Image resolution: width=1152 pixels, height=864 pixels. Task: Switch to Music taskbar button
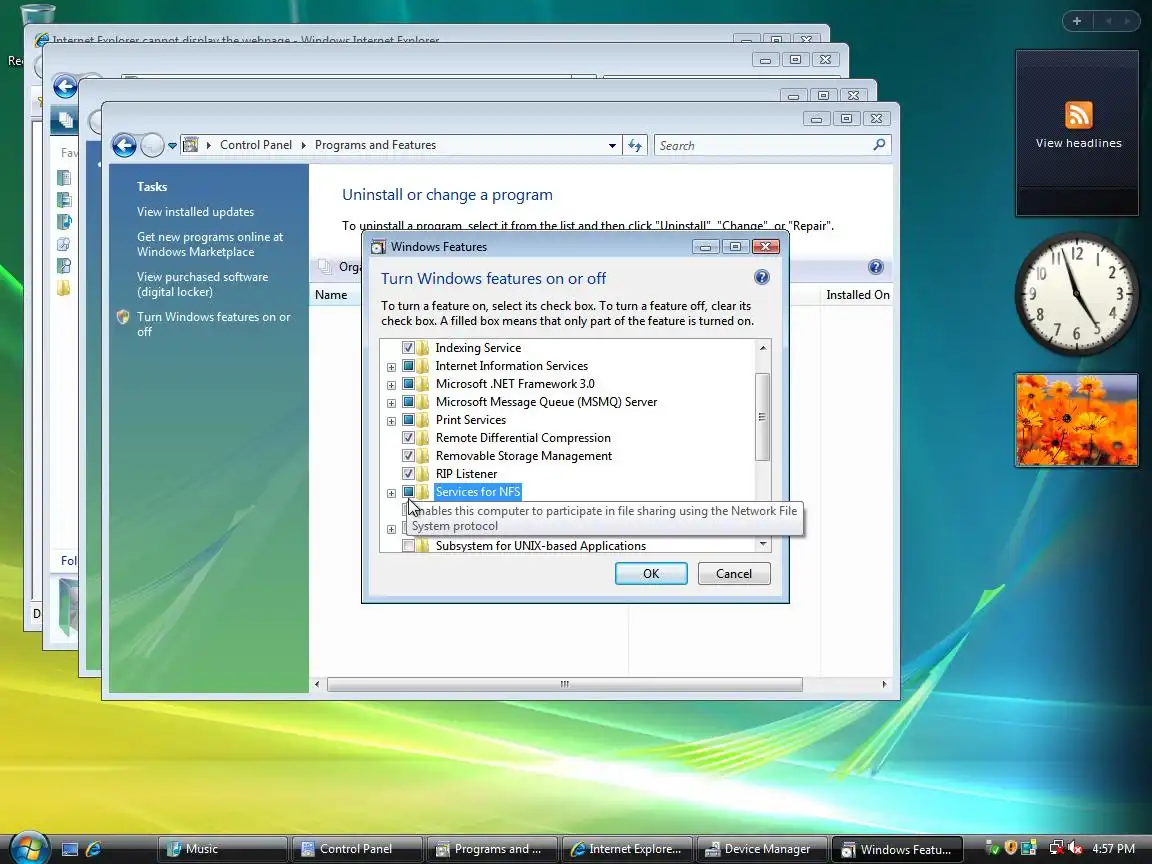click(x=222, y=849)
